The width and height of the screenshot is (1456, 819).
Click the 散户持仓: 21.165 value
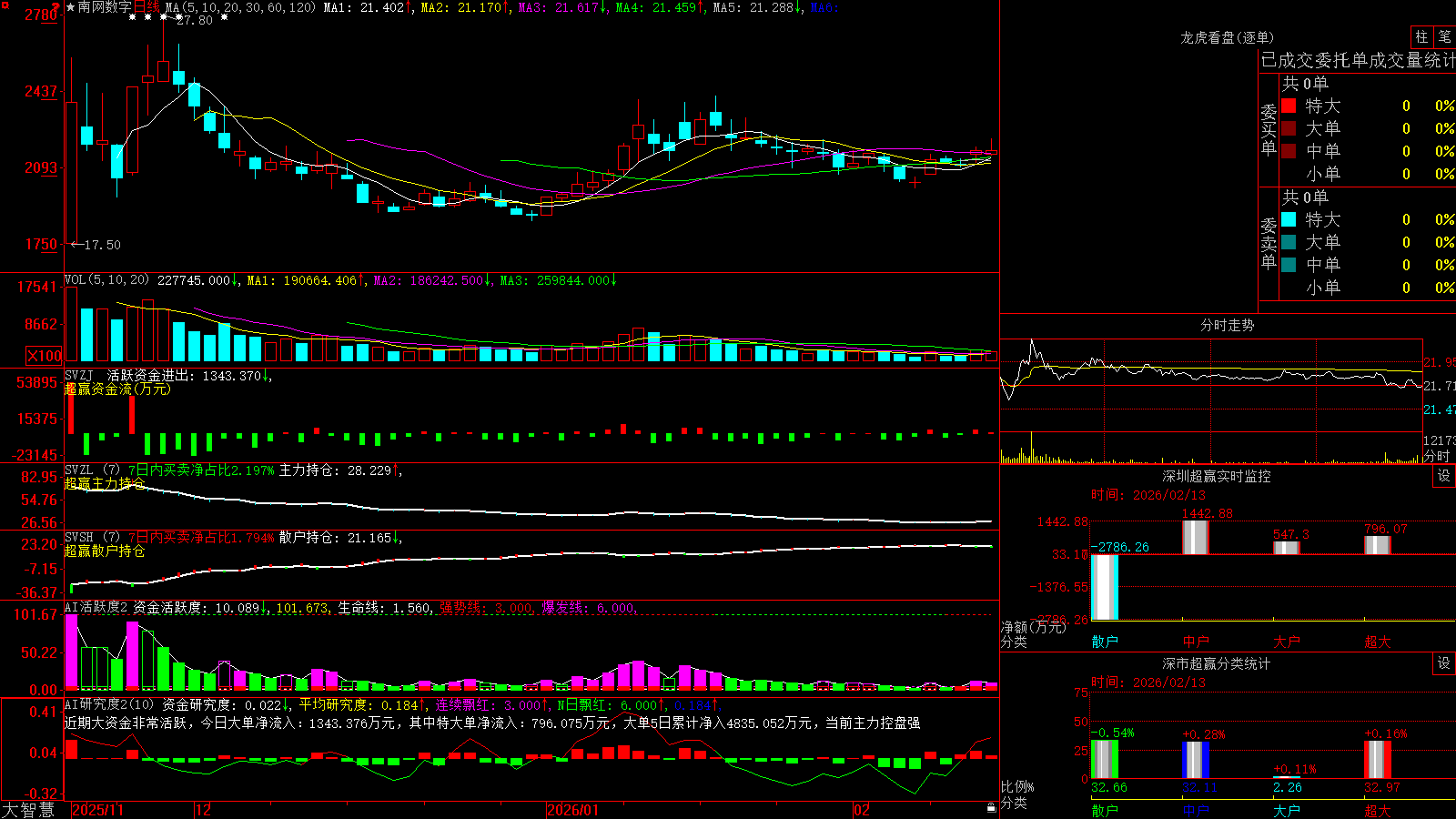point(335,537)
